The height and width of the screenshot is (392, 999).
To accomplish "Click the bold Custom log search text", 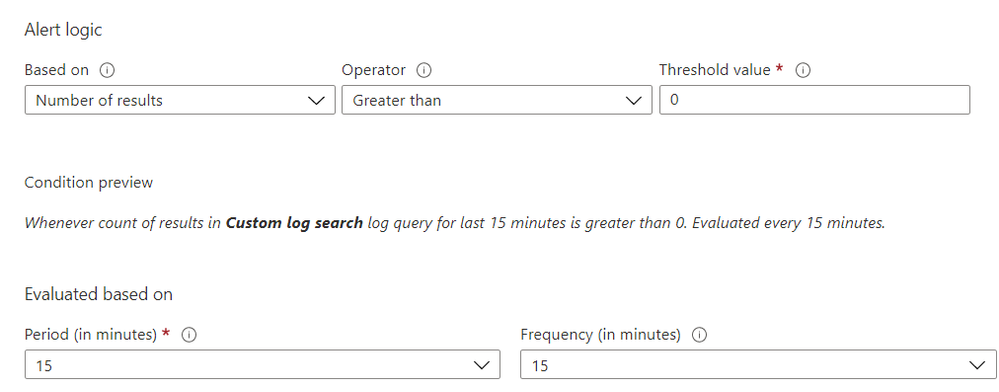I will [x=294, y=223].
